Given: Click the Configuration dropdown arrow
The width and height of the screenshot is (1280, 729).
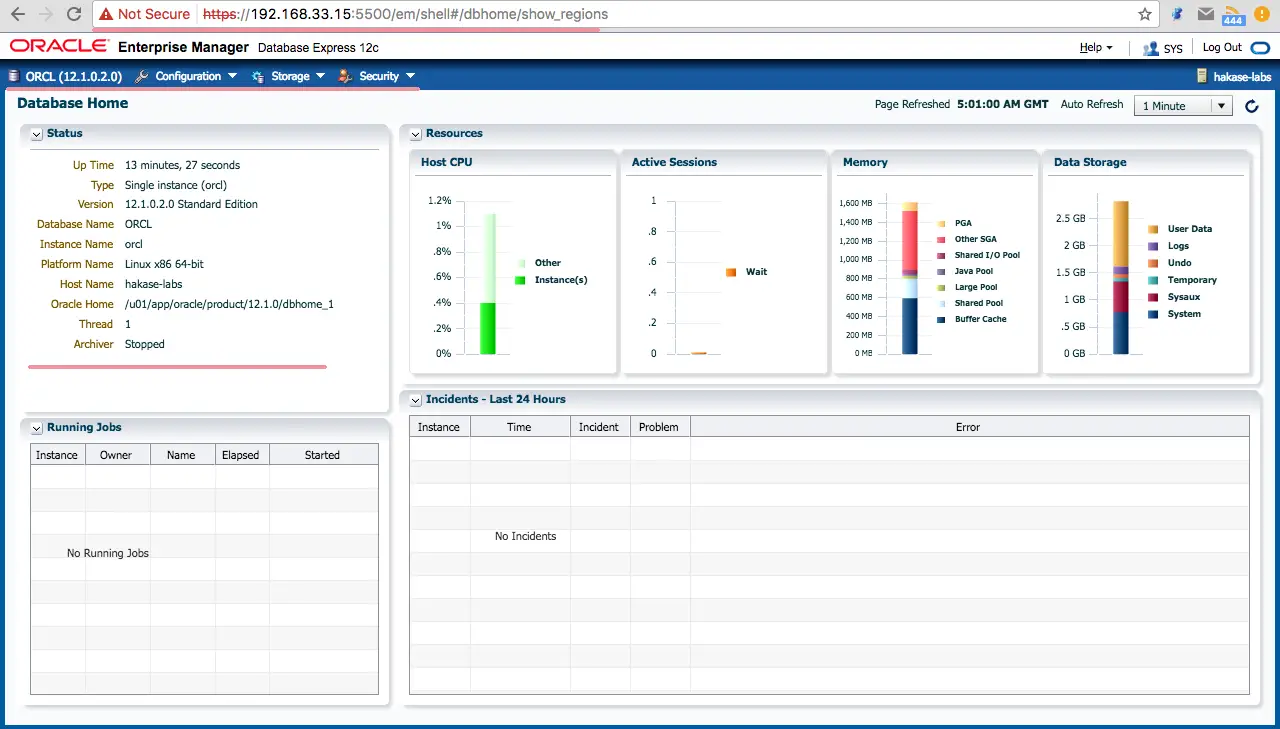Looking at the screenshot, I should point(232,76).
